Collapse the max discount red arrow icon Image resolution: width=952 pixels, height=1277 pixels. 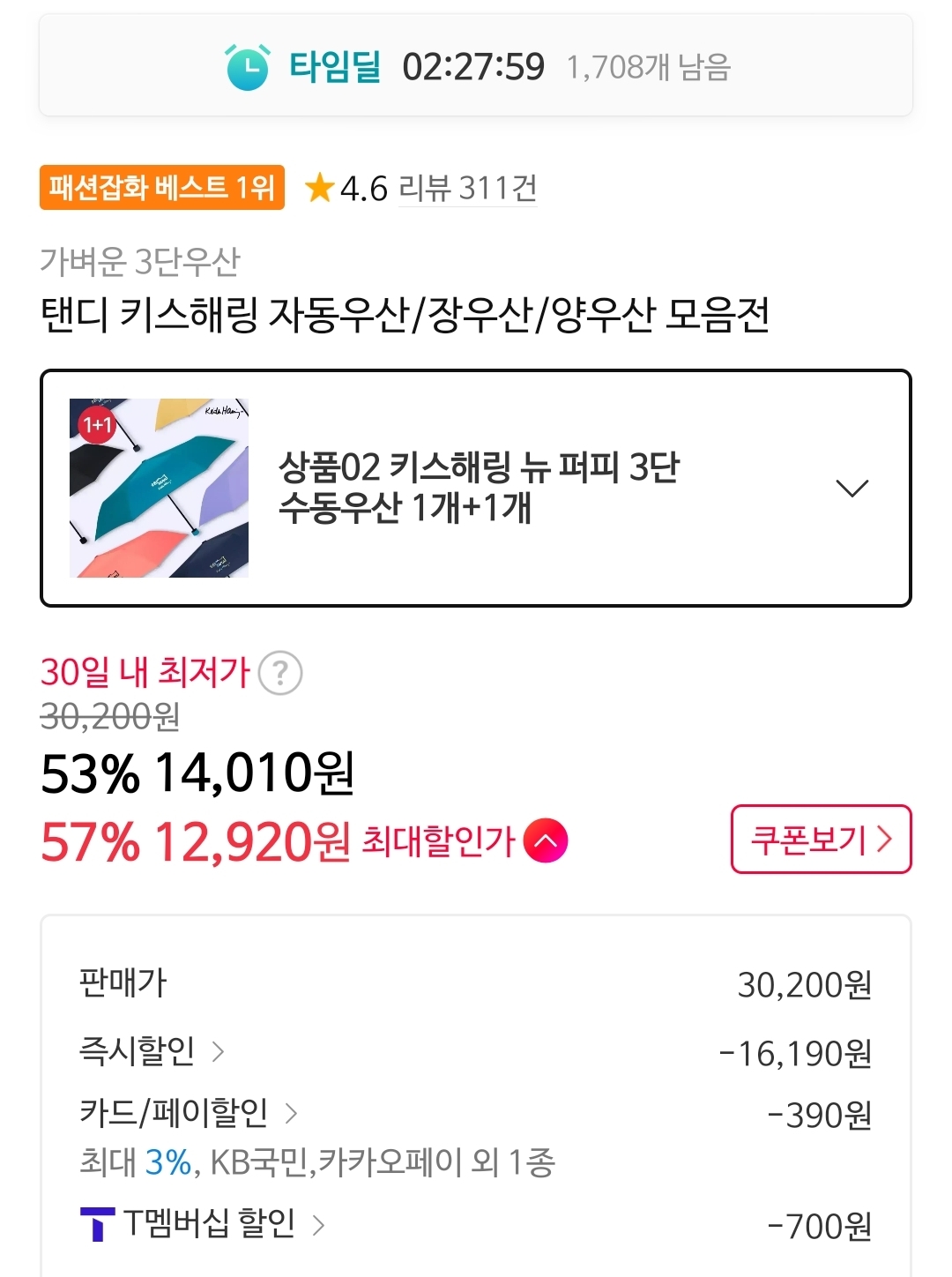pos(546,840)
